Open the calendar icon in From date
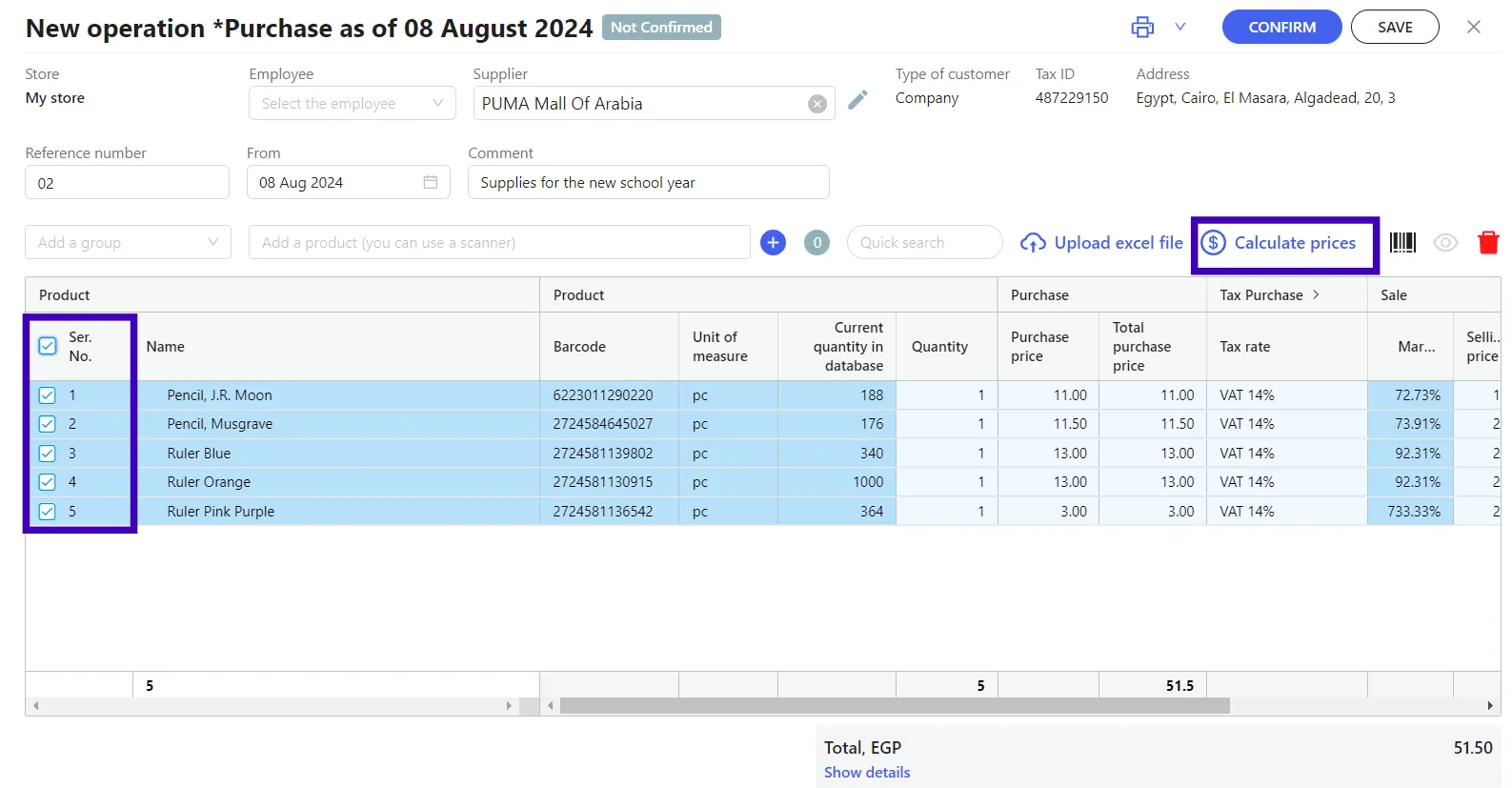 [x=430, y=182]
